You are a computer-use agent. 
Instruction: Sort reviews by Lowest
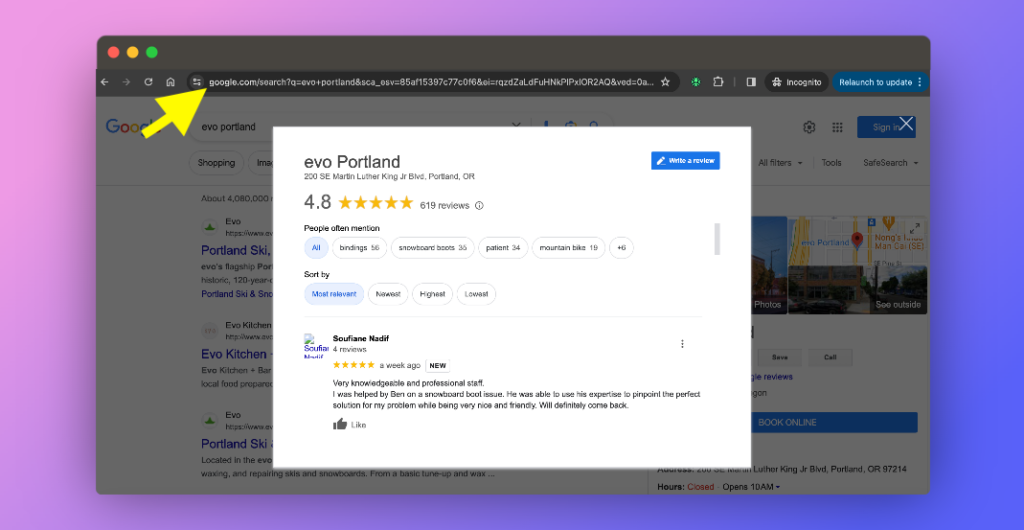coord(476,294)
